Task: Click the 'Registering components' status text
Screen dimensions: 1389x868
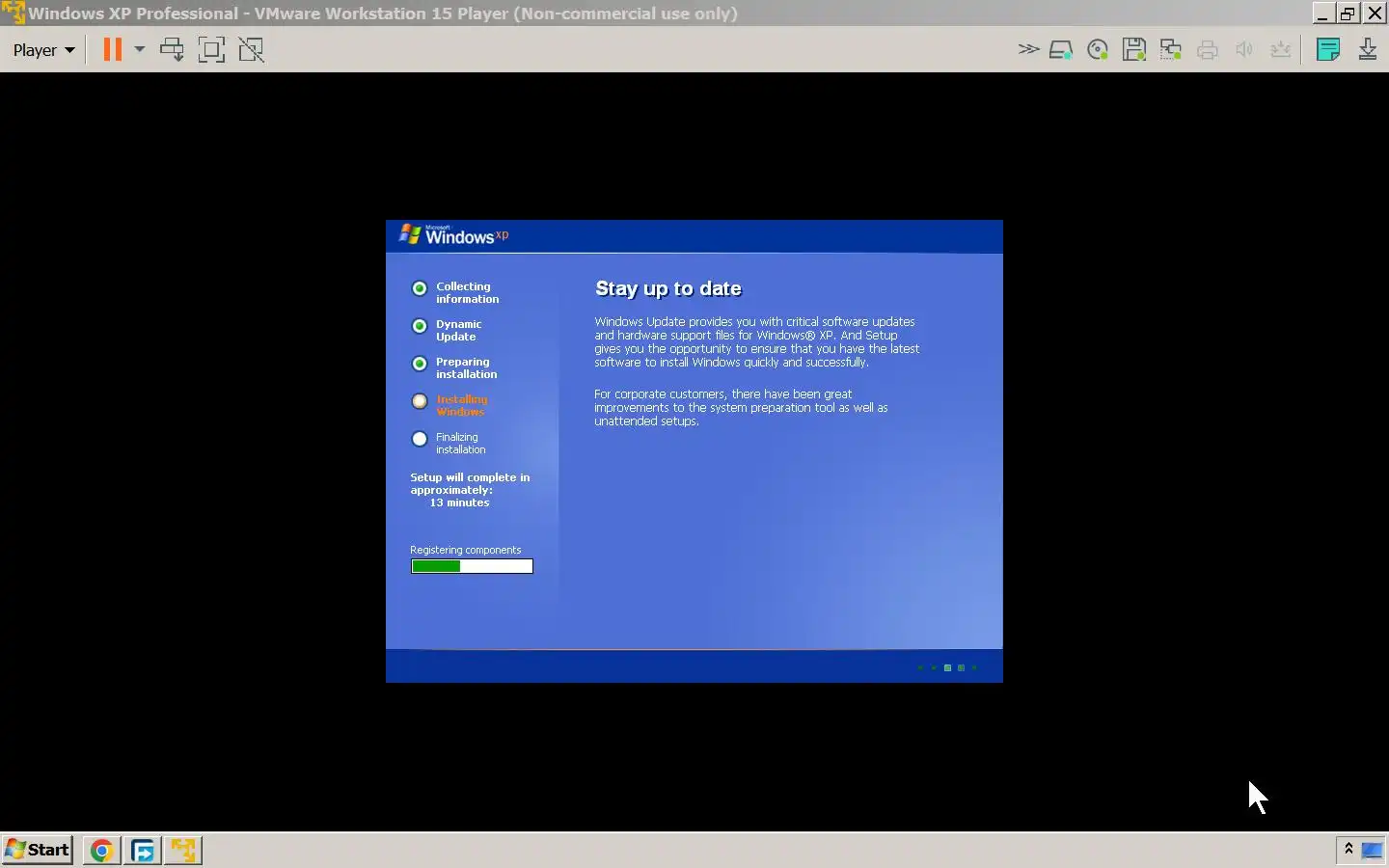Action: (x=465, y=550)
